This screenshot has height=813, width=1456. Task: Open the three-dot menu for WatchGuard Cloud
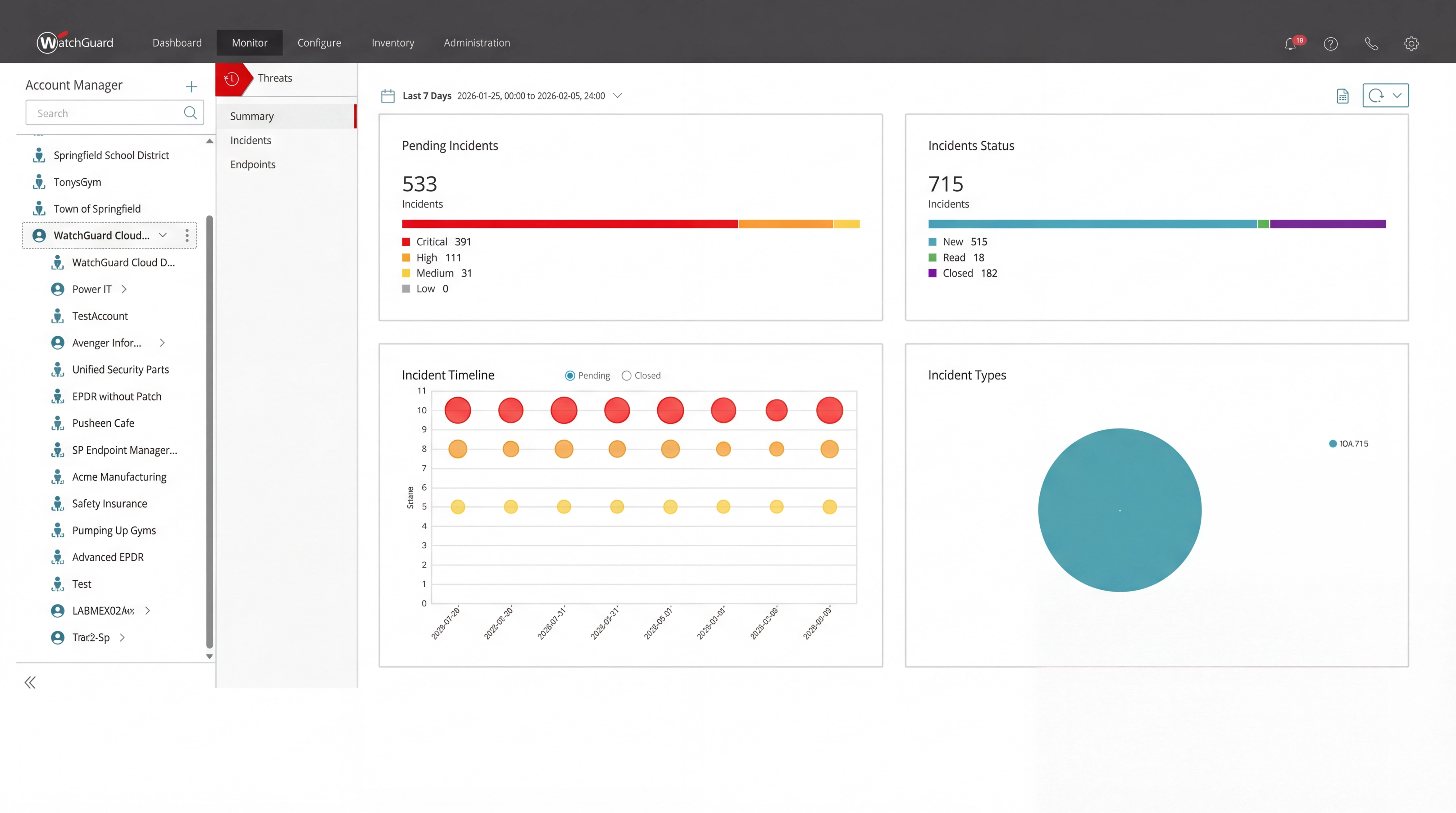point(187,235)
